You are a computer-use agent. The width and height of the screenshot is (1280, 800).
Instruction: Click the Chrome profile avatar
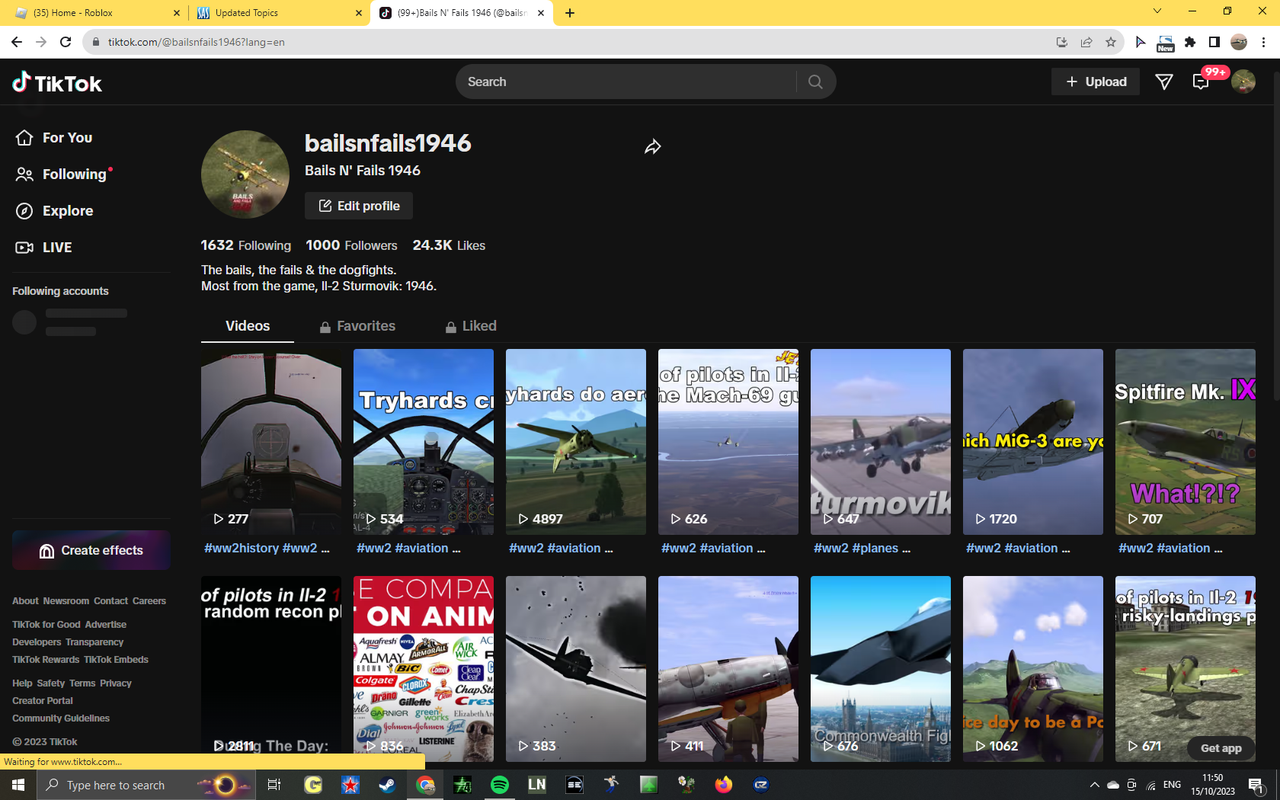click(1239, 42)
